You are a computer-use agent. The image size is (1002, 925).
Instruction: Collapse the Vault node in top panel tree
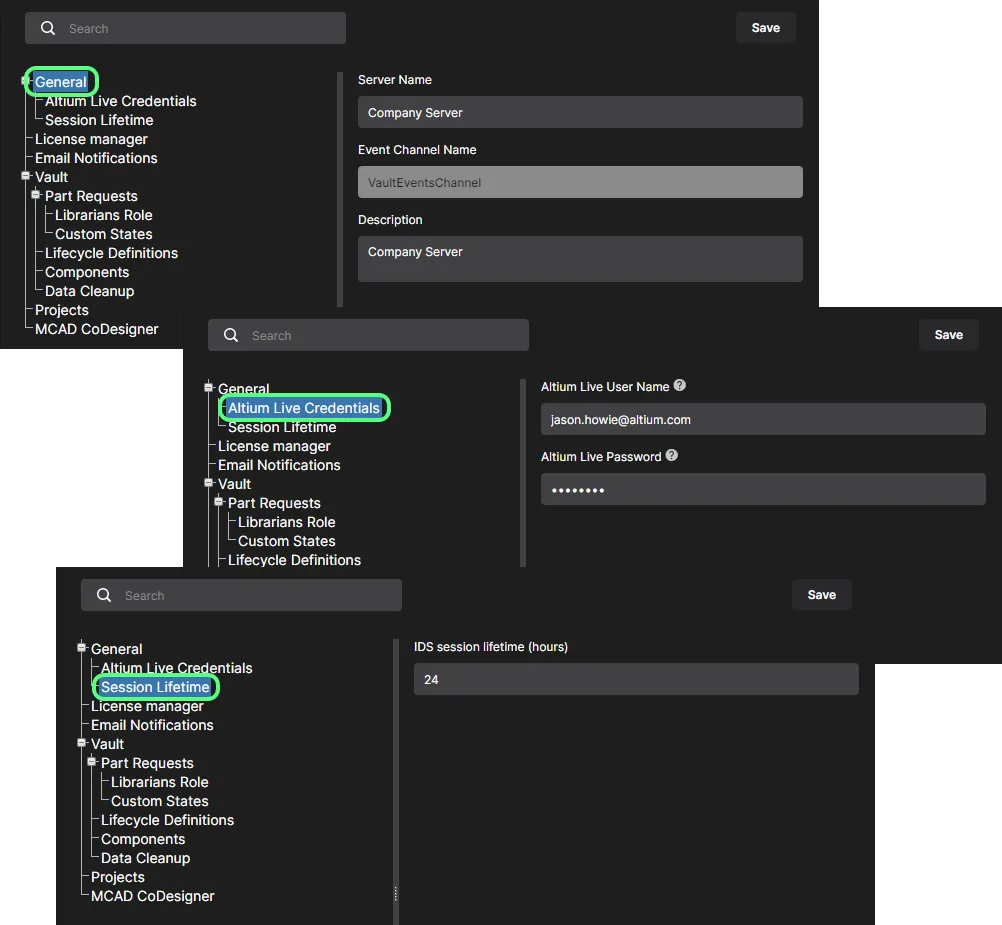pos(26,176)
